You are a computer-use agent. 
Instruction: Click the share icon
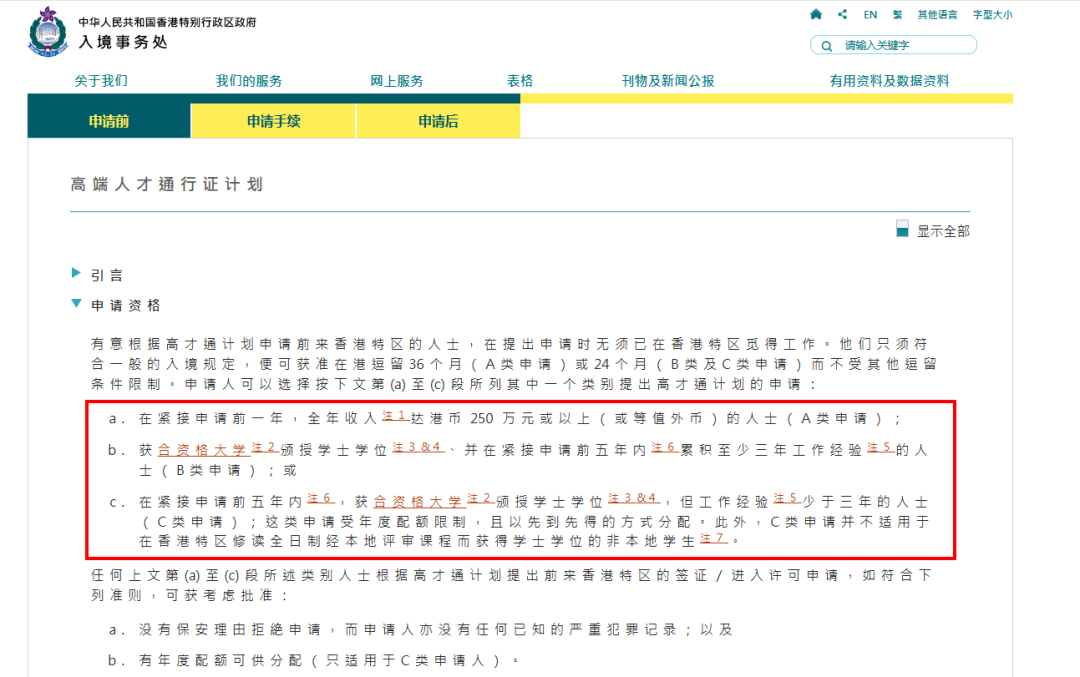pyautogui.click(x=843, y=14)
